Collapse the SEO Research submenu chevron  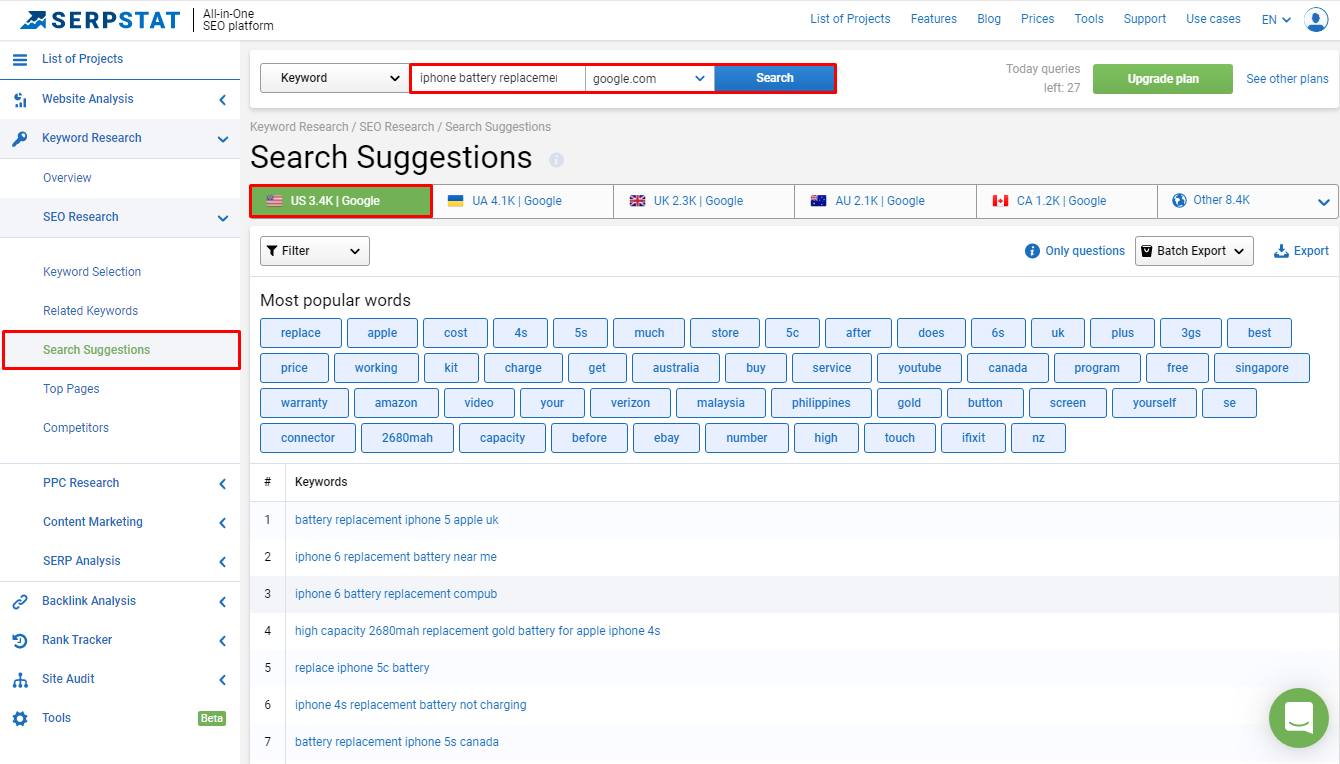coord(222,218)
